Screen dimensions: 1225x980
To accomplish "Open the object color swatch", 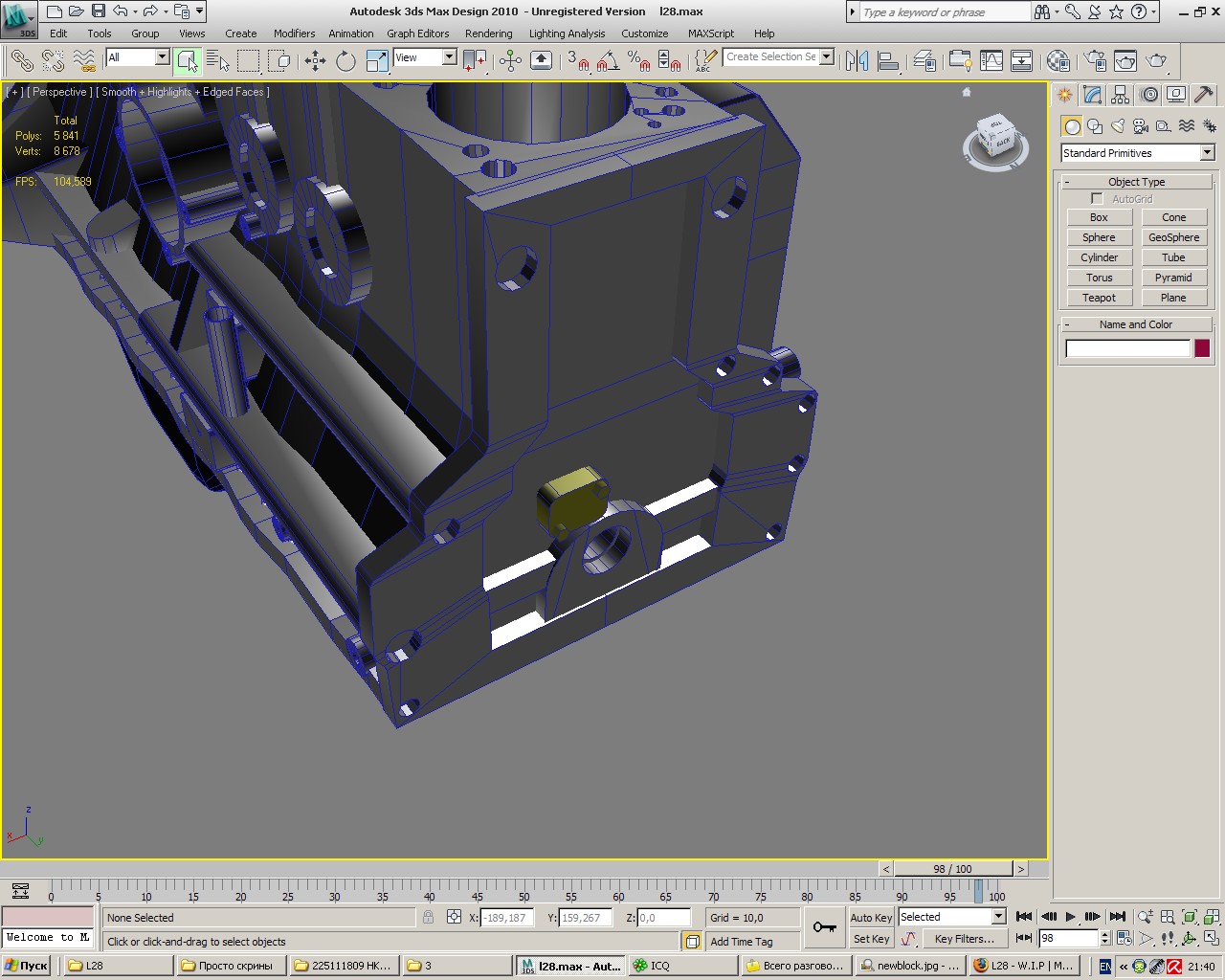I will pyautogui.click(x=1202, y=348).
